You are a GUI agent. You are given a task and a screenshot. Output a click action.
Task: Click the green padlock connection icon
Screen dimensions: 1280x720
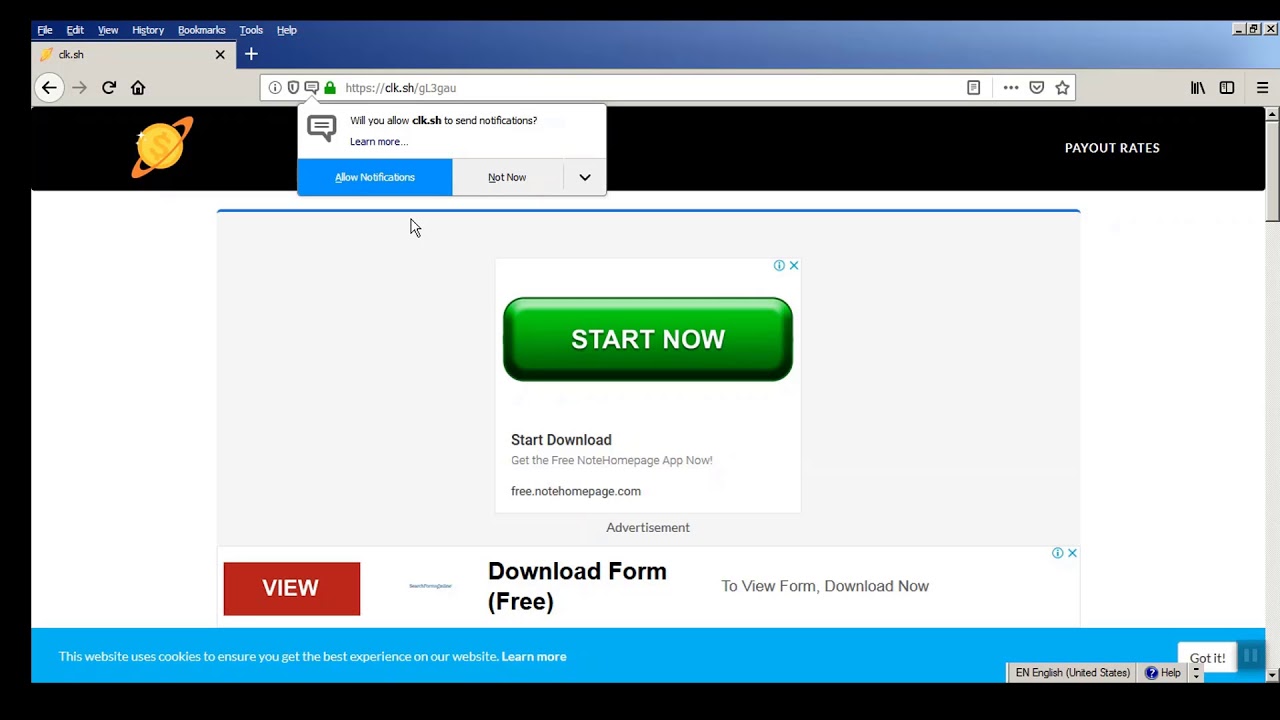tap(330, 88)
